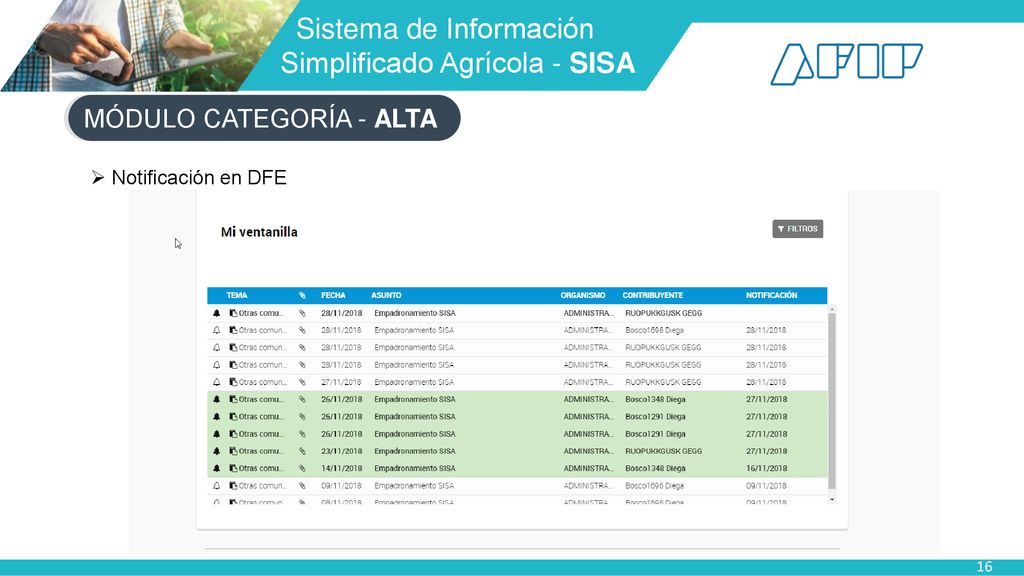1024x576 pixels.
Task: Open the attachment paperclip on the 23/11/2018 RUOPUKKGUSK row
Action: coord(302,451)
